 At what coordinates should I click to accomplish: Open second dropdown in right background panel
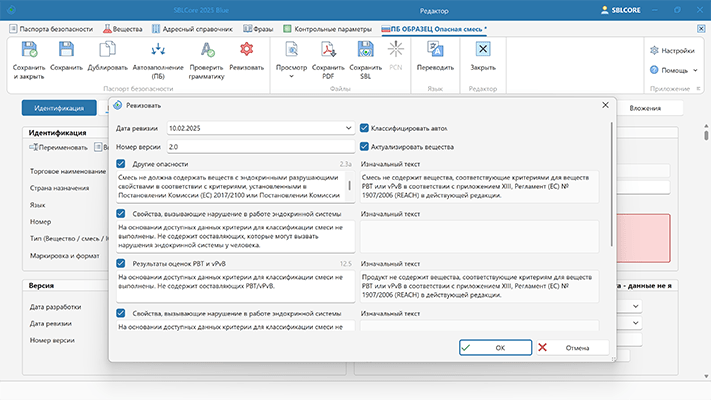(636, 323)
